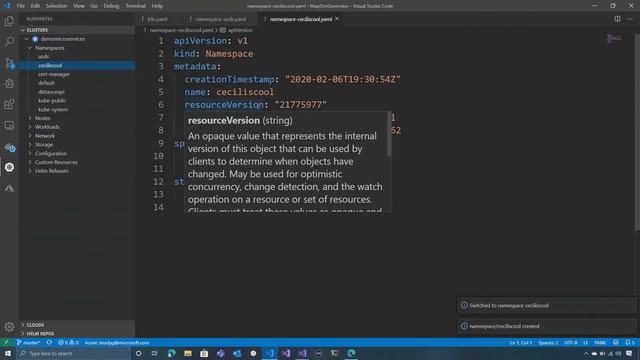Select the ceciliscool namespace
The image size is (640, 360).
[x=50, y=65]
